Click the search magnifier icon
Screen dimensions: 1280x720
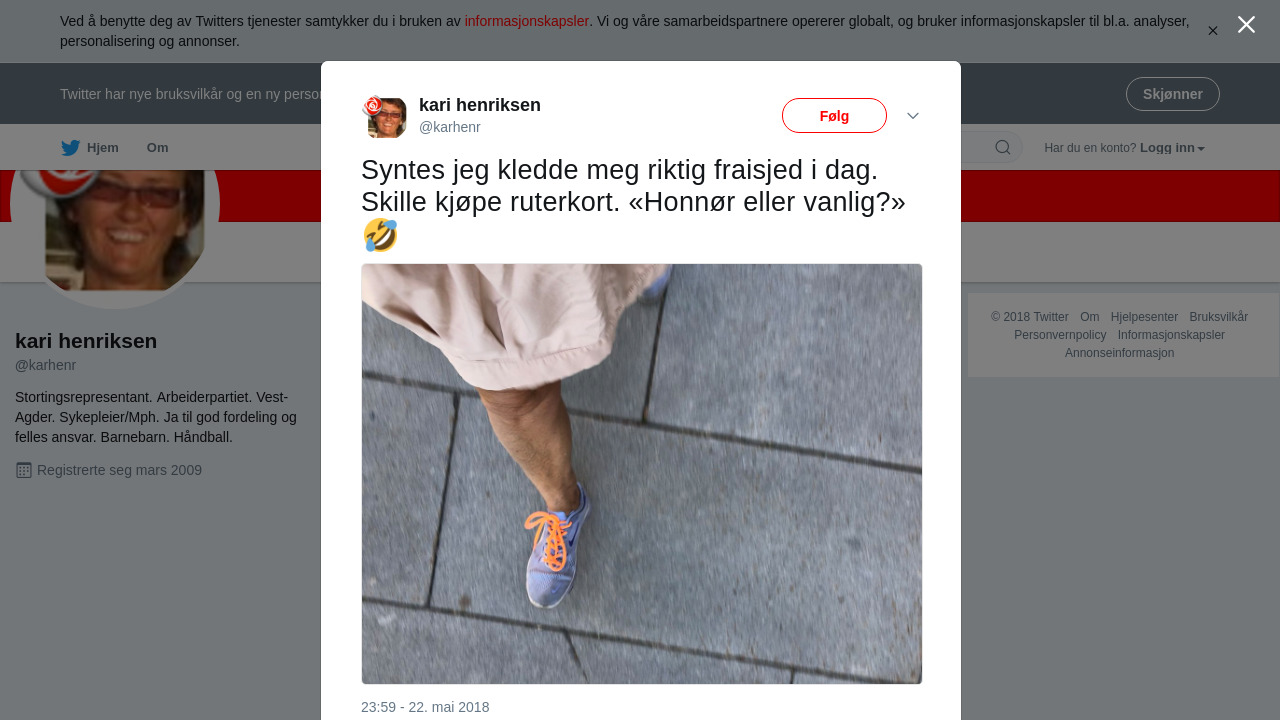(x=1003, y=148)
